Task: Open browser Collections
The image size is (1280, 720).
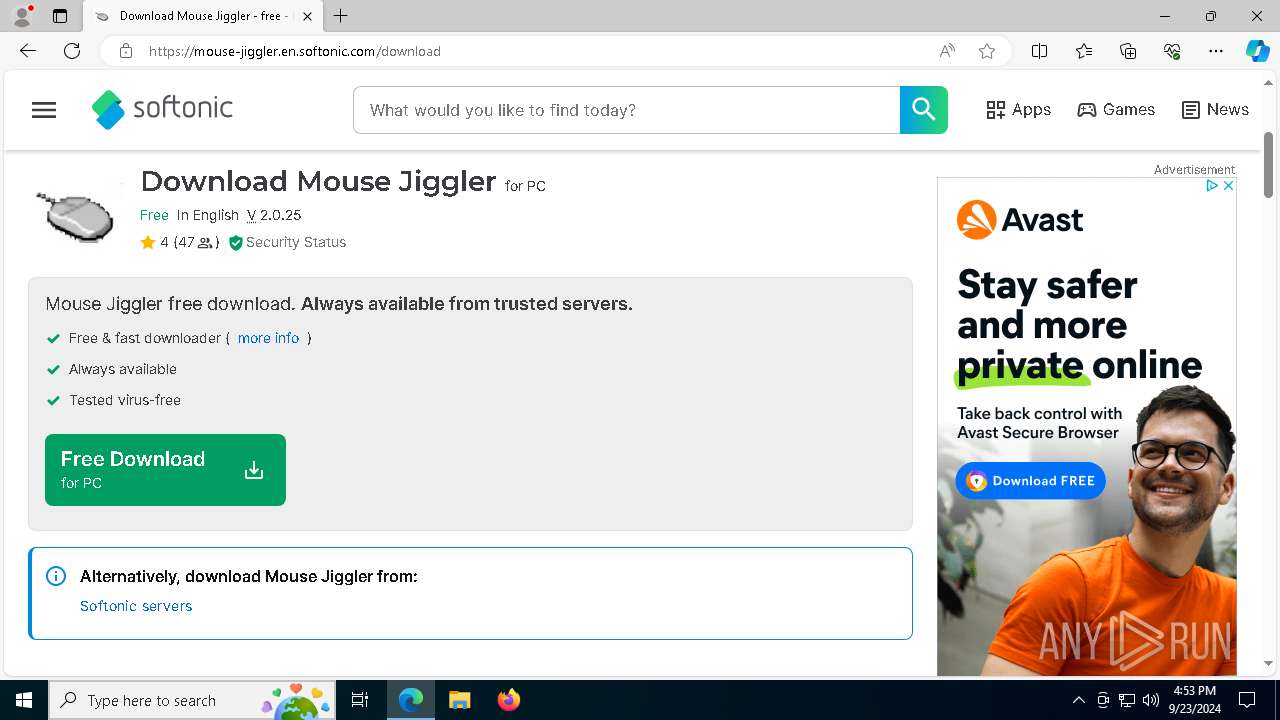Action: pos(1128,51)
